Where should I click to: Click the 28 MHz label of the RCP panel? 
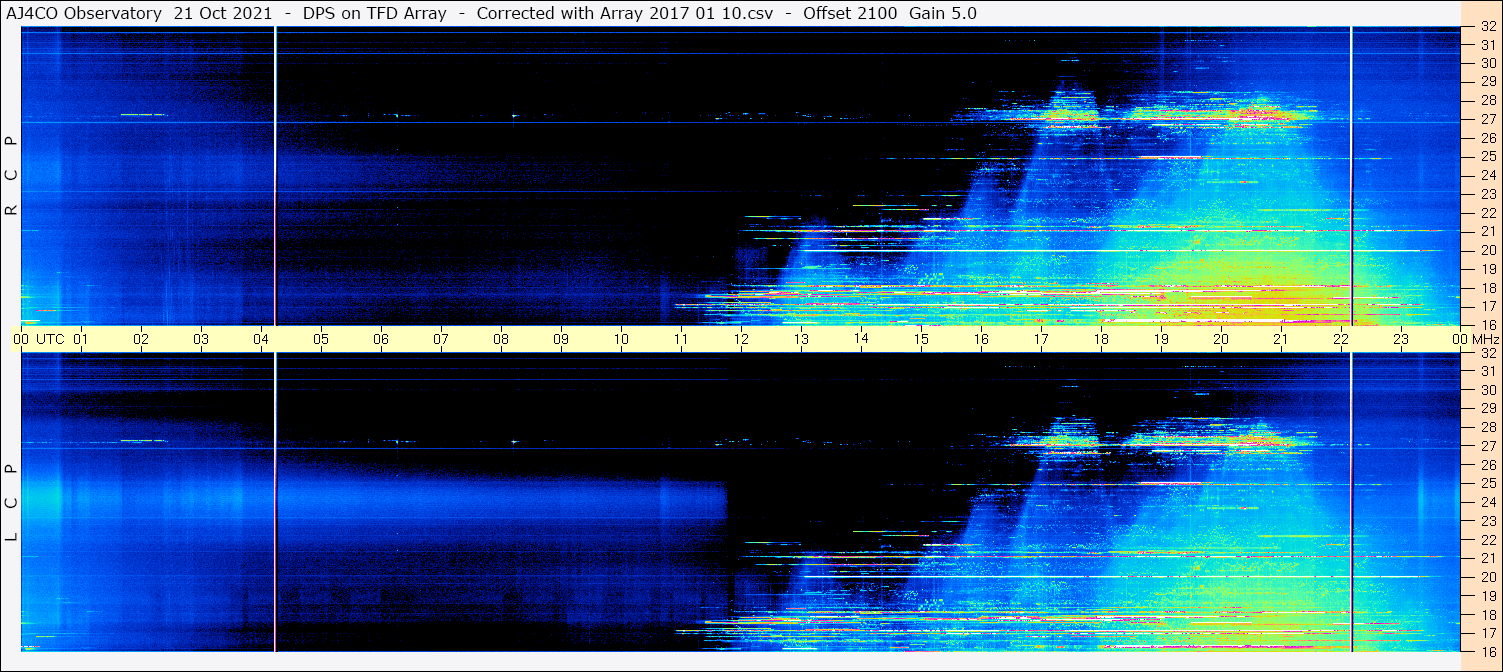1488,100
